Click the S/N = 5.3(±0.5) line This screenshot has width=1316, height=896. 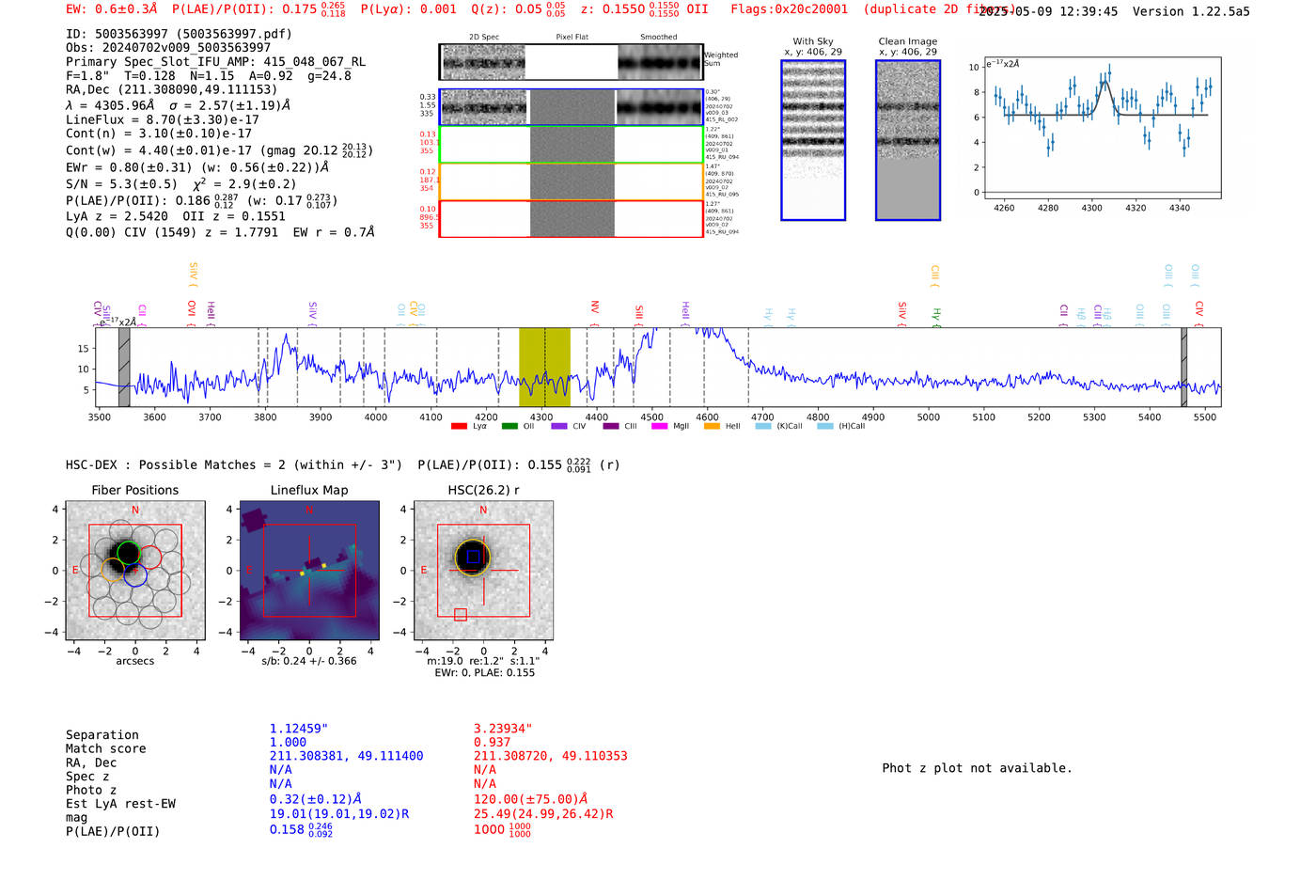[181, 184]
